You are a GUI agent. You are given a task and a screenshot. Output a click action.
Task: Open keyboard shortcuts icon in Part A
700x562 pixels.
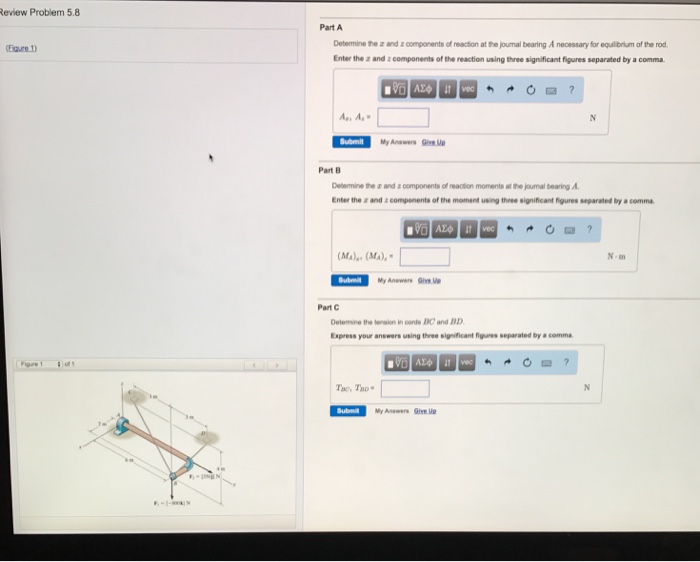click(x=551, y=91)
